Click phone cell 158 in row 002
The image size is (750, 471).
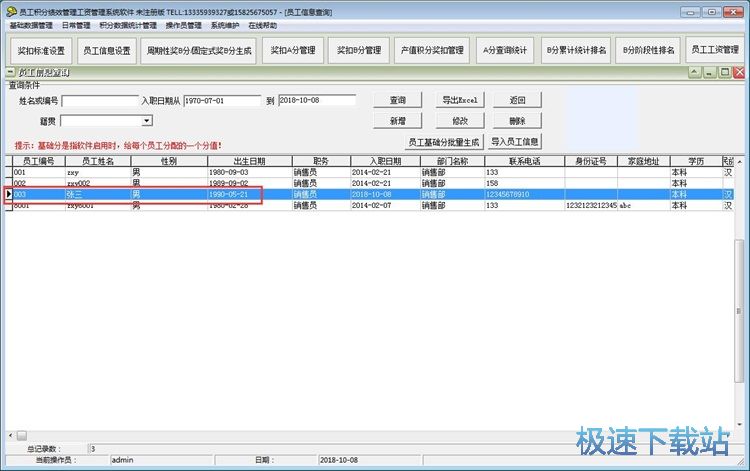(x=525, y=183)
